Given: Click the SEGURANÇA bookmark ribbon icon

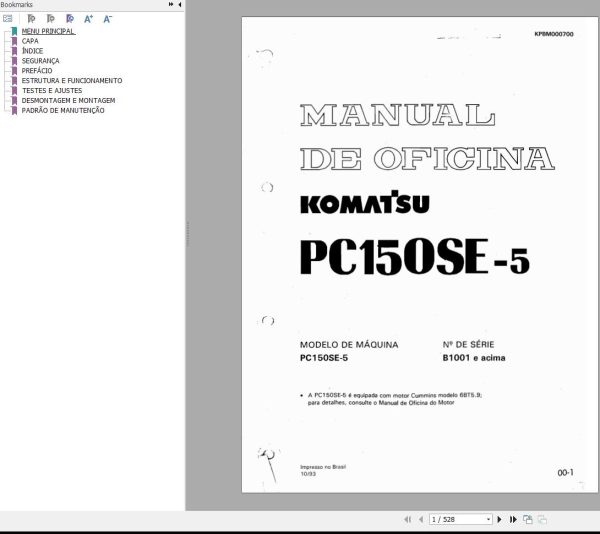Looking at the screenshot, I should point(14,61).
